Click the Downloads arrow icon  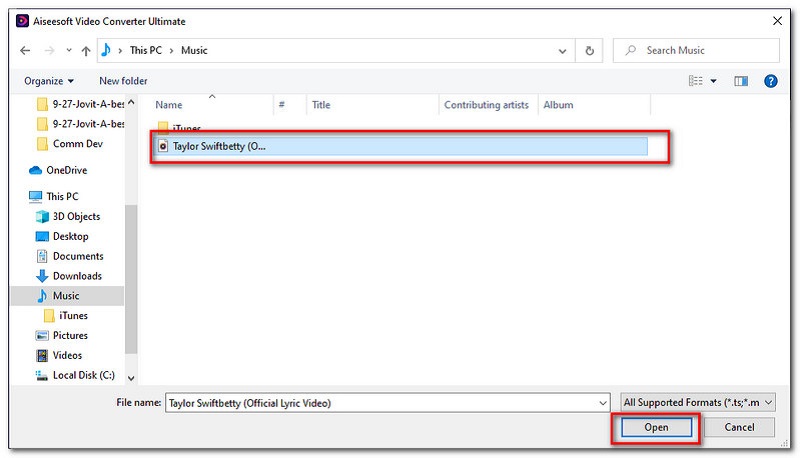(x=42, y=276)
